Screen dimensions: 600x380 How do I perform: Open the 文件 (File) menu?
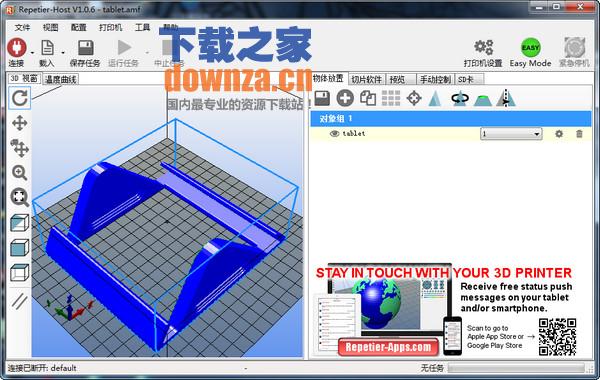[x=22, y=27]
